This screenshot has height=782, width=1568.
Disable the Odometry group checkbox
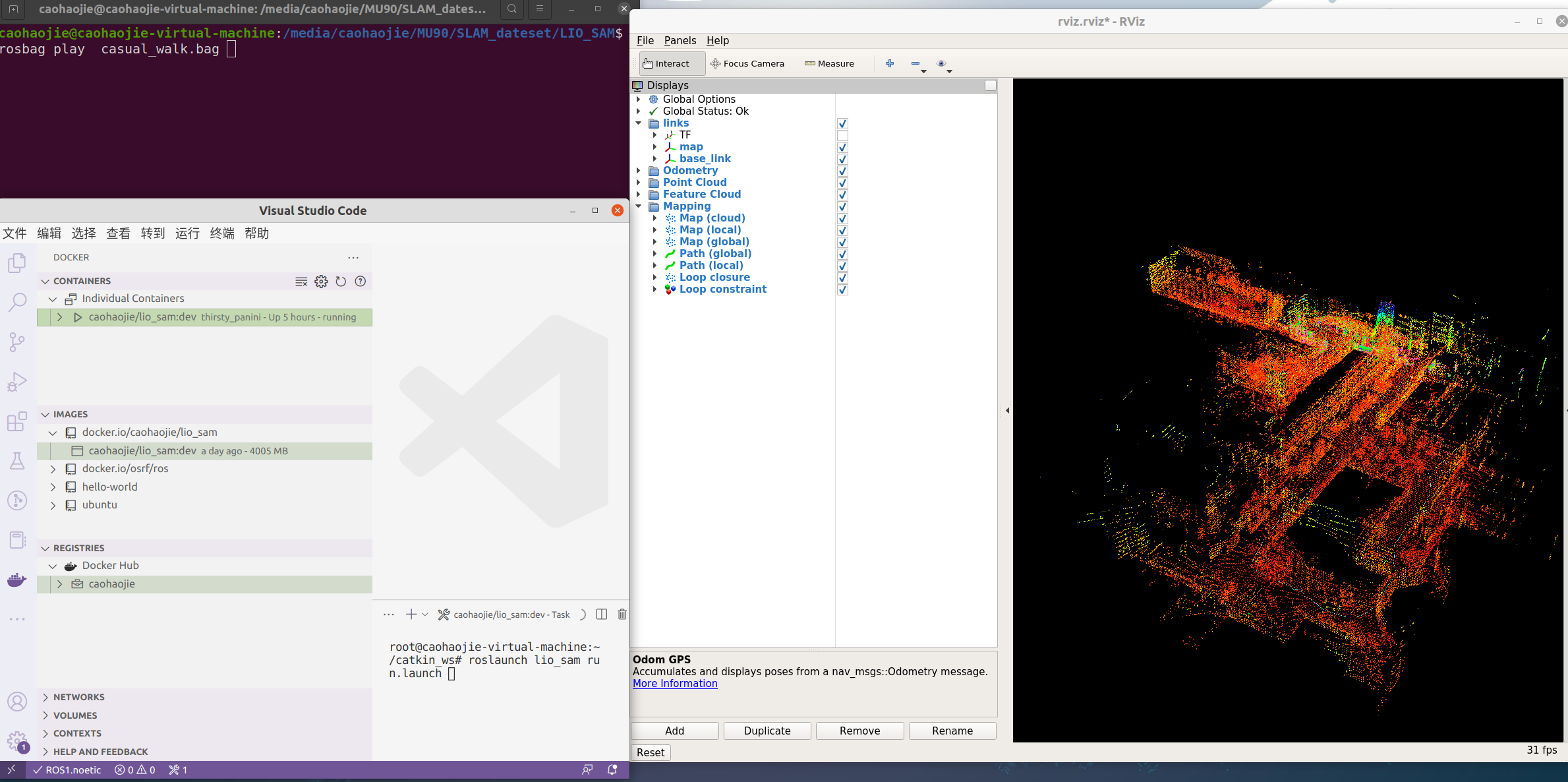click(842, 171)
